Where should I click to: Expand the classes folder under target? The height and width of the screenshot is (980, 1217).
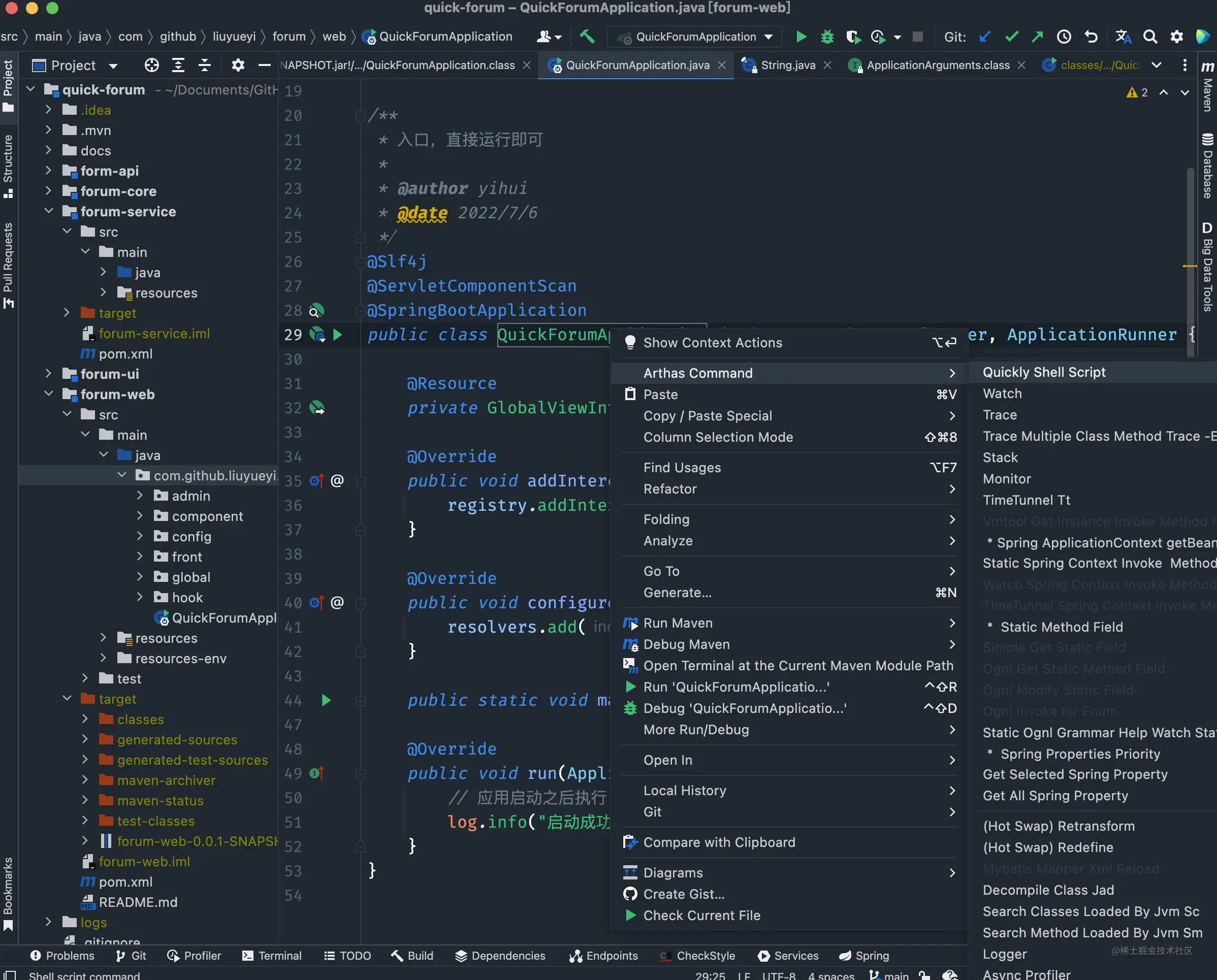(85, 719)
